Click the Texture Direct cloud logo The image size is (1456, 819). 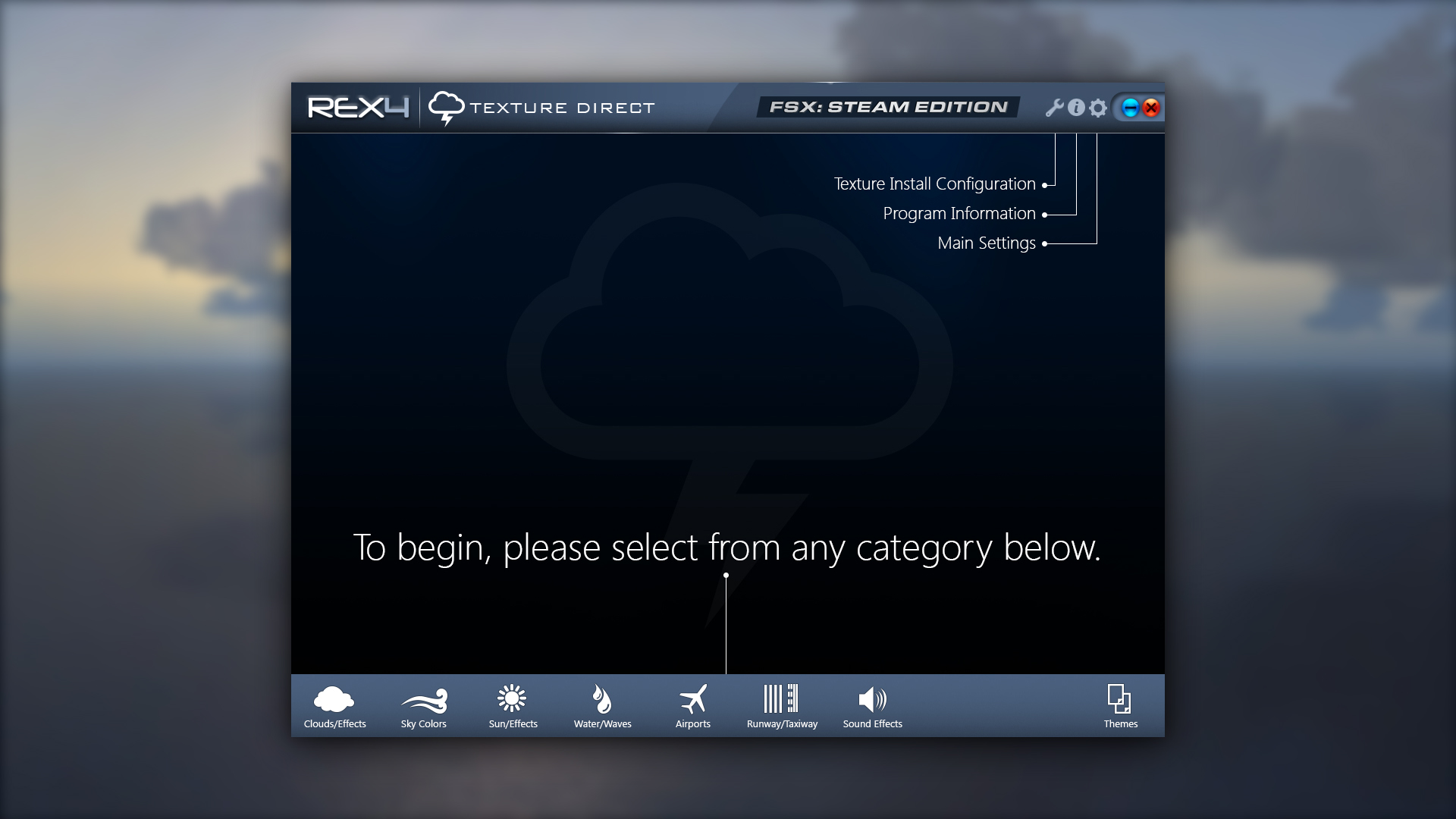[x=448, y=106]
